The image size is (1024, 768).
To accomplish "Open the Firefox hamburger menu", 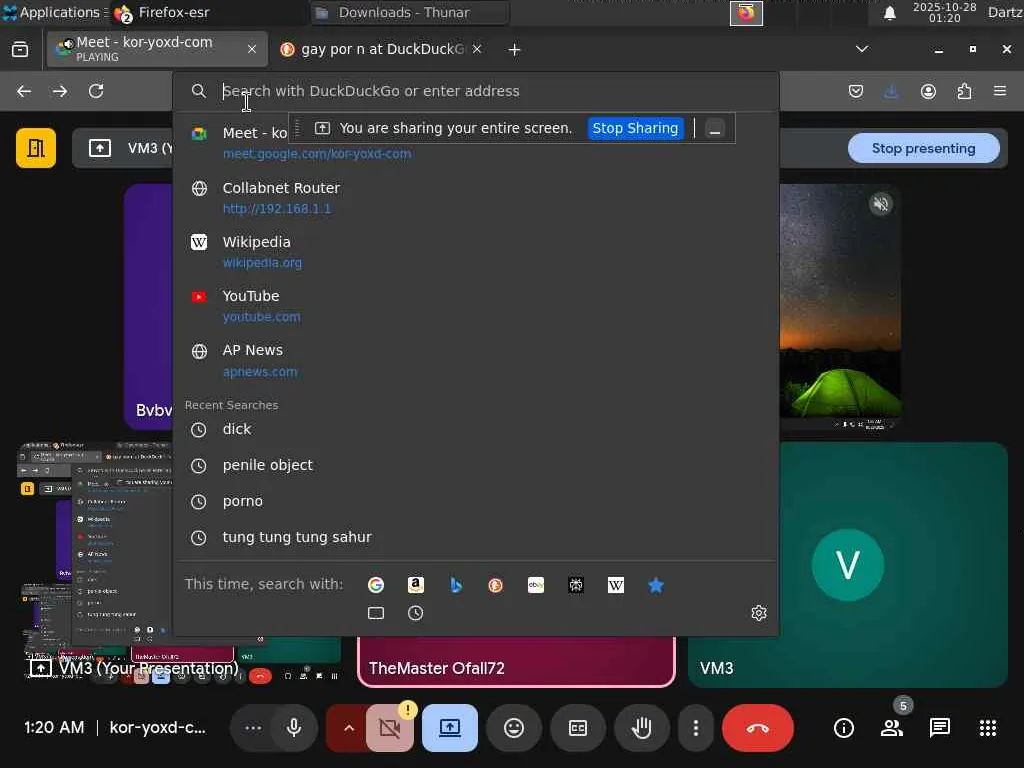I will tap(1000, 91).
